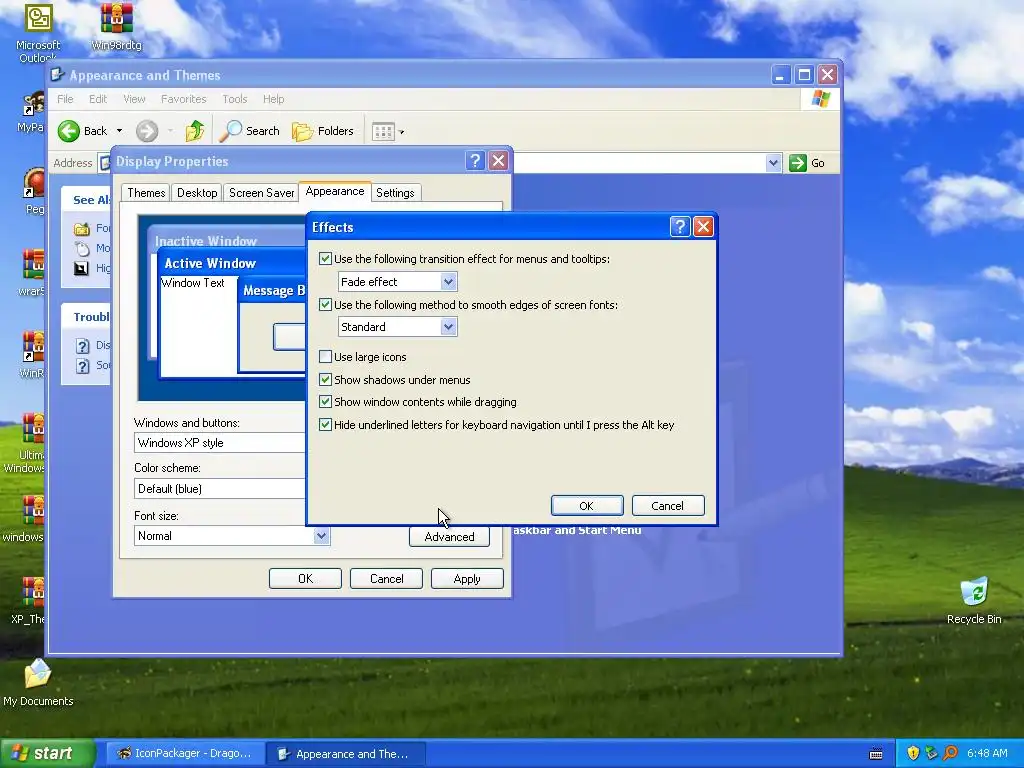This screenshot has height=768, width=1024.
Task: Expand the Address bar dropdown arrow
Action: point(773,163)
